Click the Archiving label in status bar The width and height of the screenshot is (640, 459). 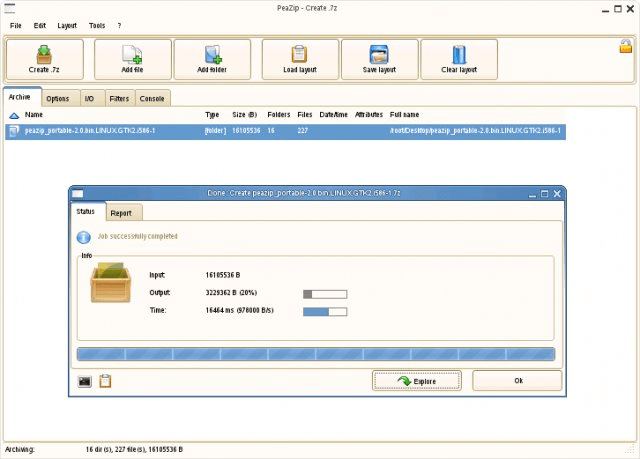coord(20,450)
